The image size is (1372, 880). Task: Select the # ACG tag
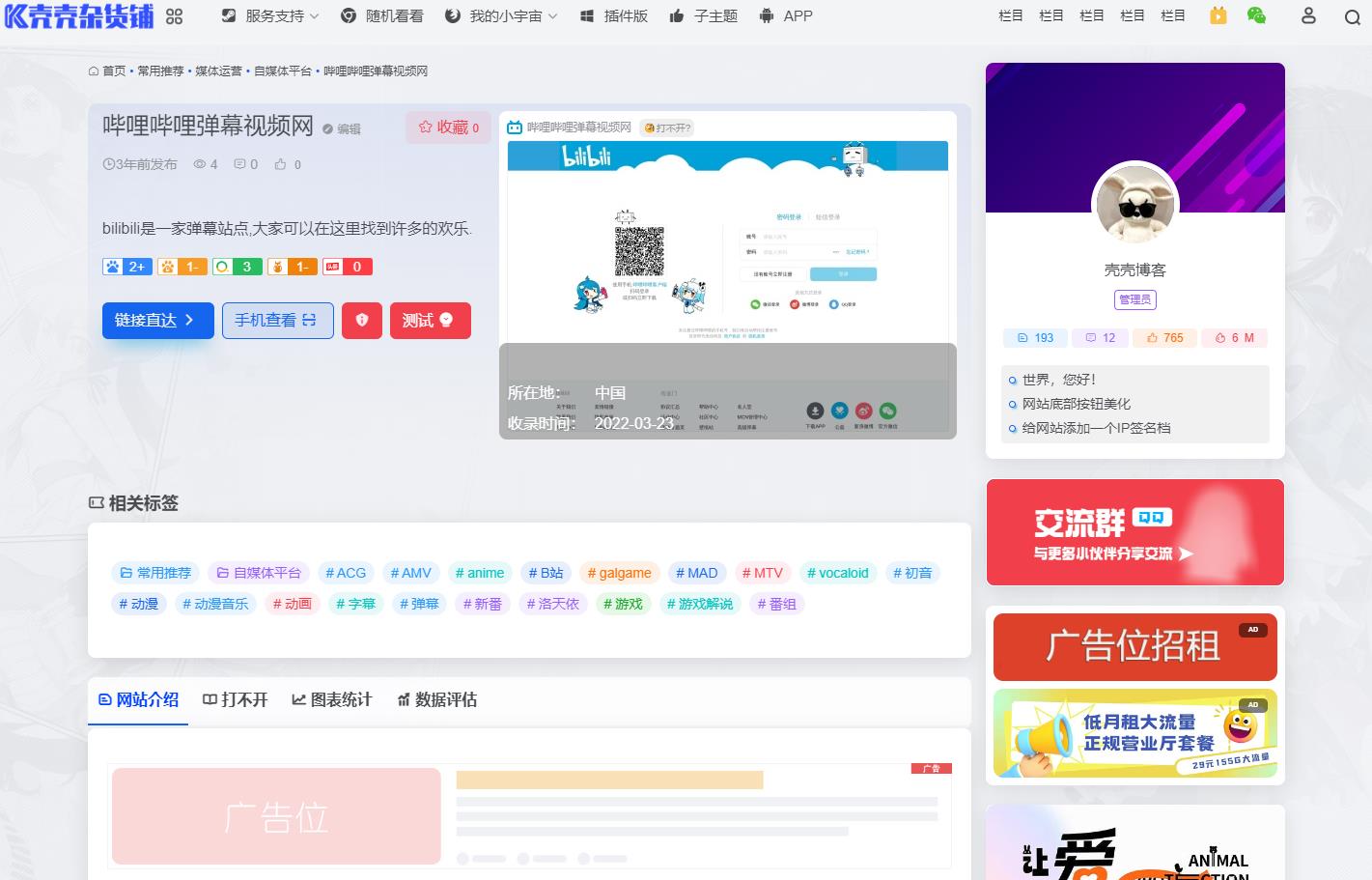(346, 573)
